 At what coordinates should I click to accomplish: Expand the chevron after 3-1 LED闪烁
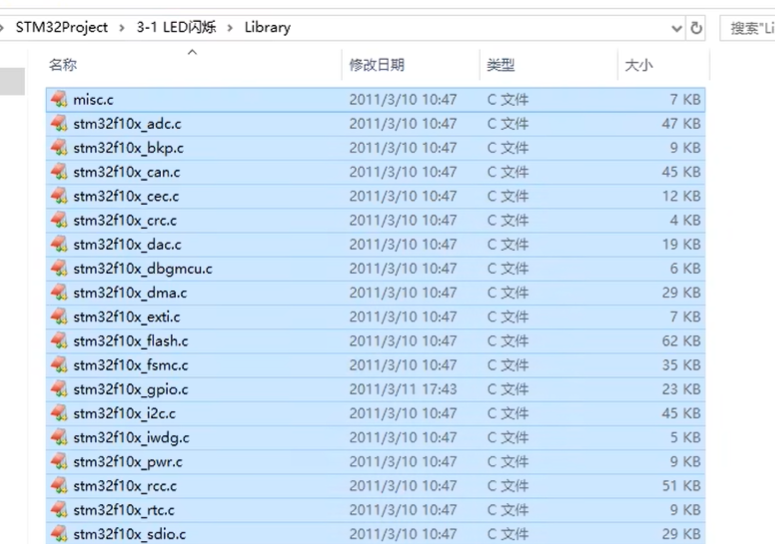pos(230,28)
